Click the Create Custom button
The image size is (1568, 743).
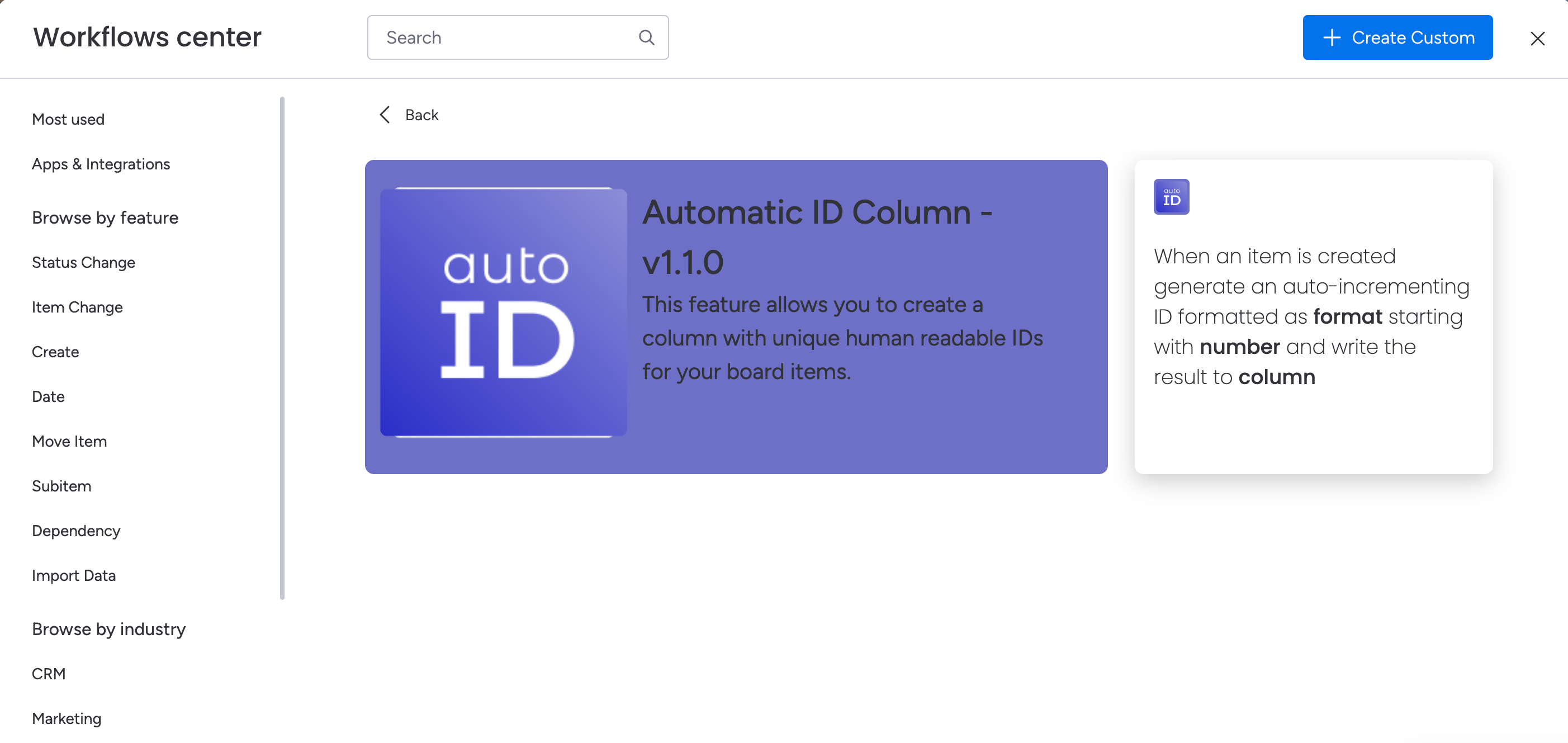tap(1397, 37)
